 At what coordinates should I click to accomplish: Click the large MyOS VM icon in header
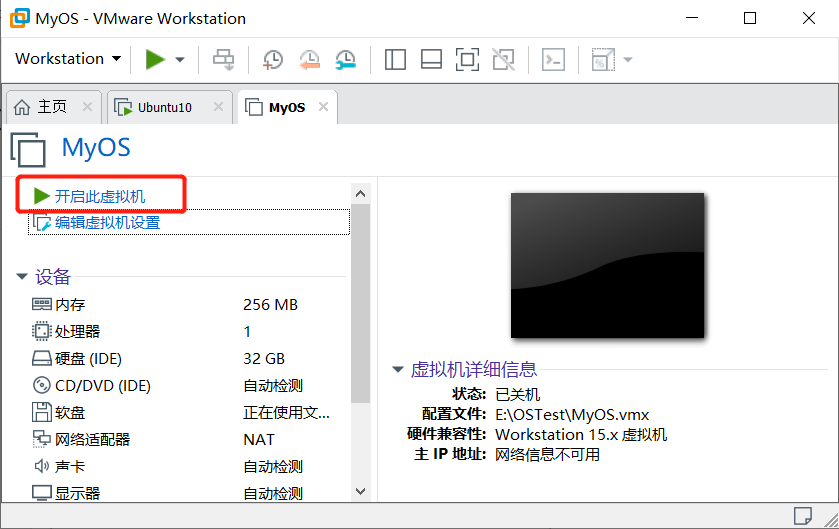coord(28,149)
